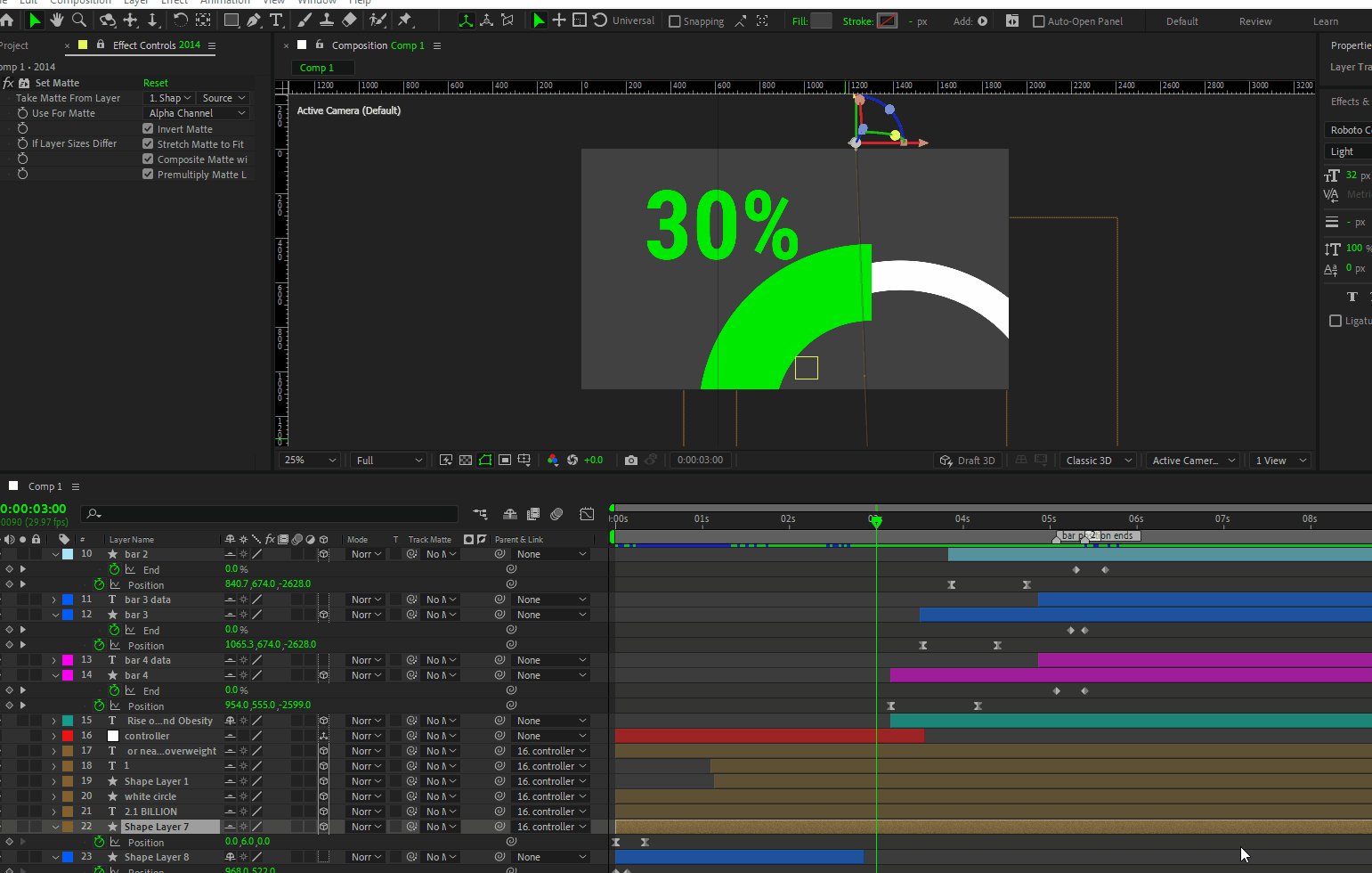Collapse the Shape Layer 7 properties
The image size is (1372, 873).
[x=54, y=827]
